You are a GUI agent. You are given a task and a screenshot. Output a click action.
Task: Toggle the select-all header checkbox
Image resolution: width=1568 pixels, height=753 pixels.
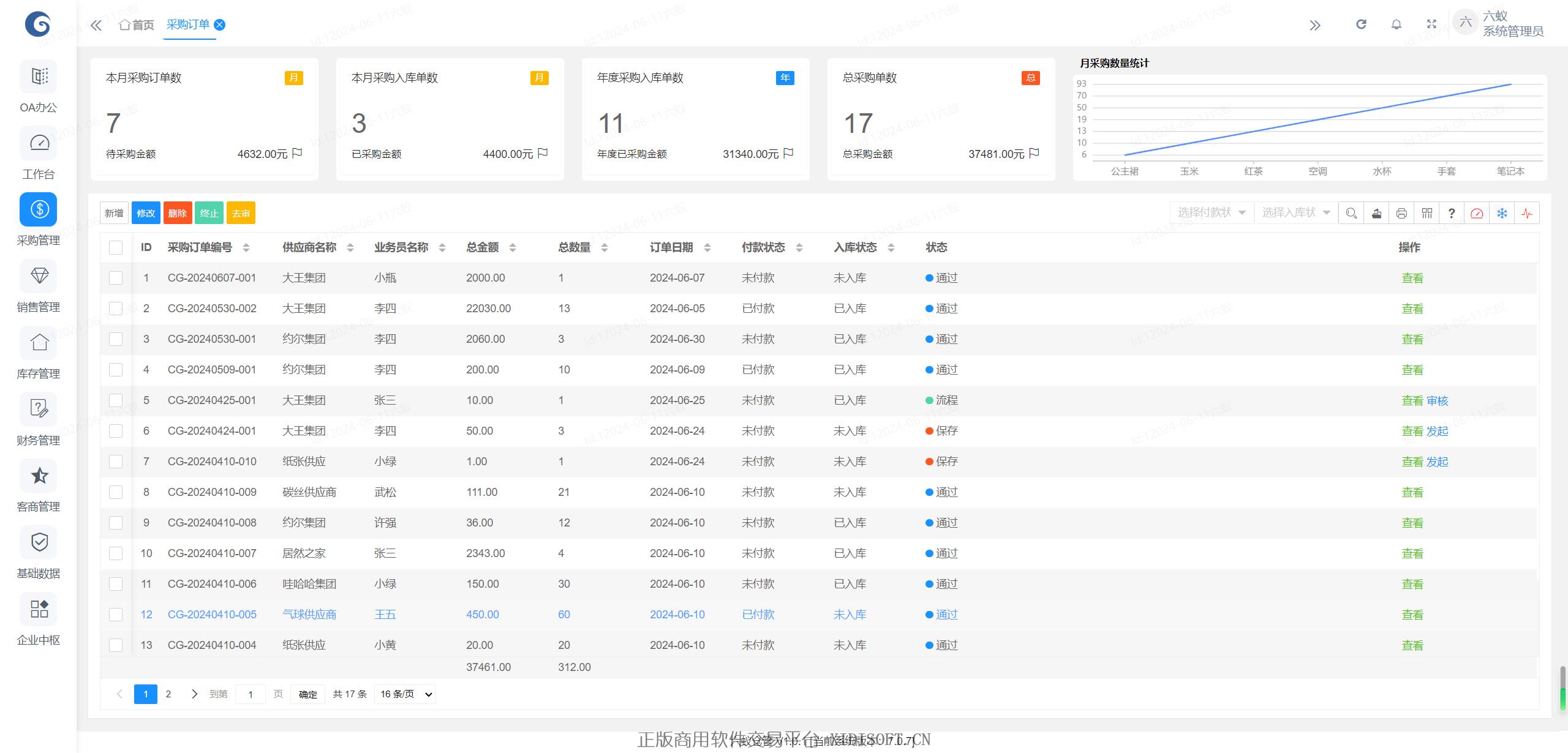(x=116, y=247)
